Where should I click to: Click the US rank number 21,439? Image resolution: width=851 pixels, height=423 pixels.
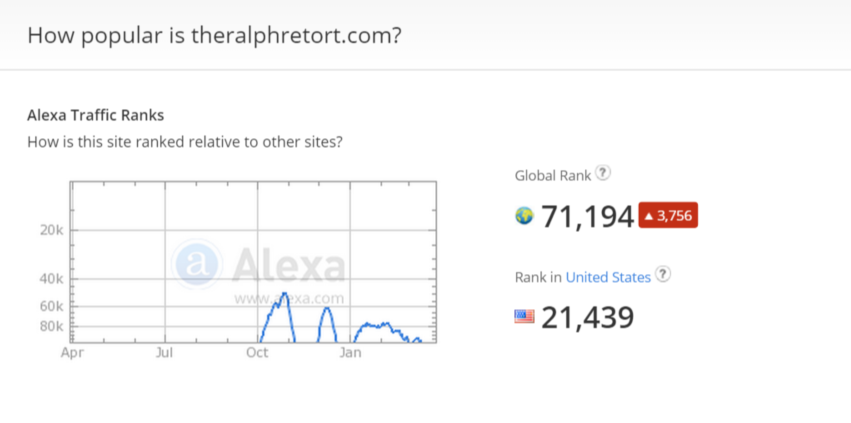coord(588,318)
